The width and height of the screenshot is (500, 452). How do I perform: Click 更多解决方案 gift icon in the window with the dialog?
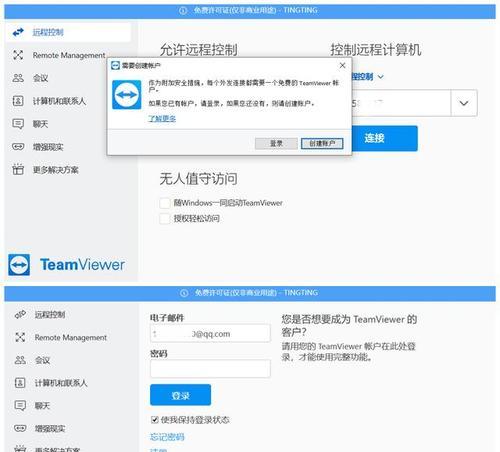coord(18,169)
